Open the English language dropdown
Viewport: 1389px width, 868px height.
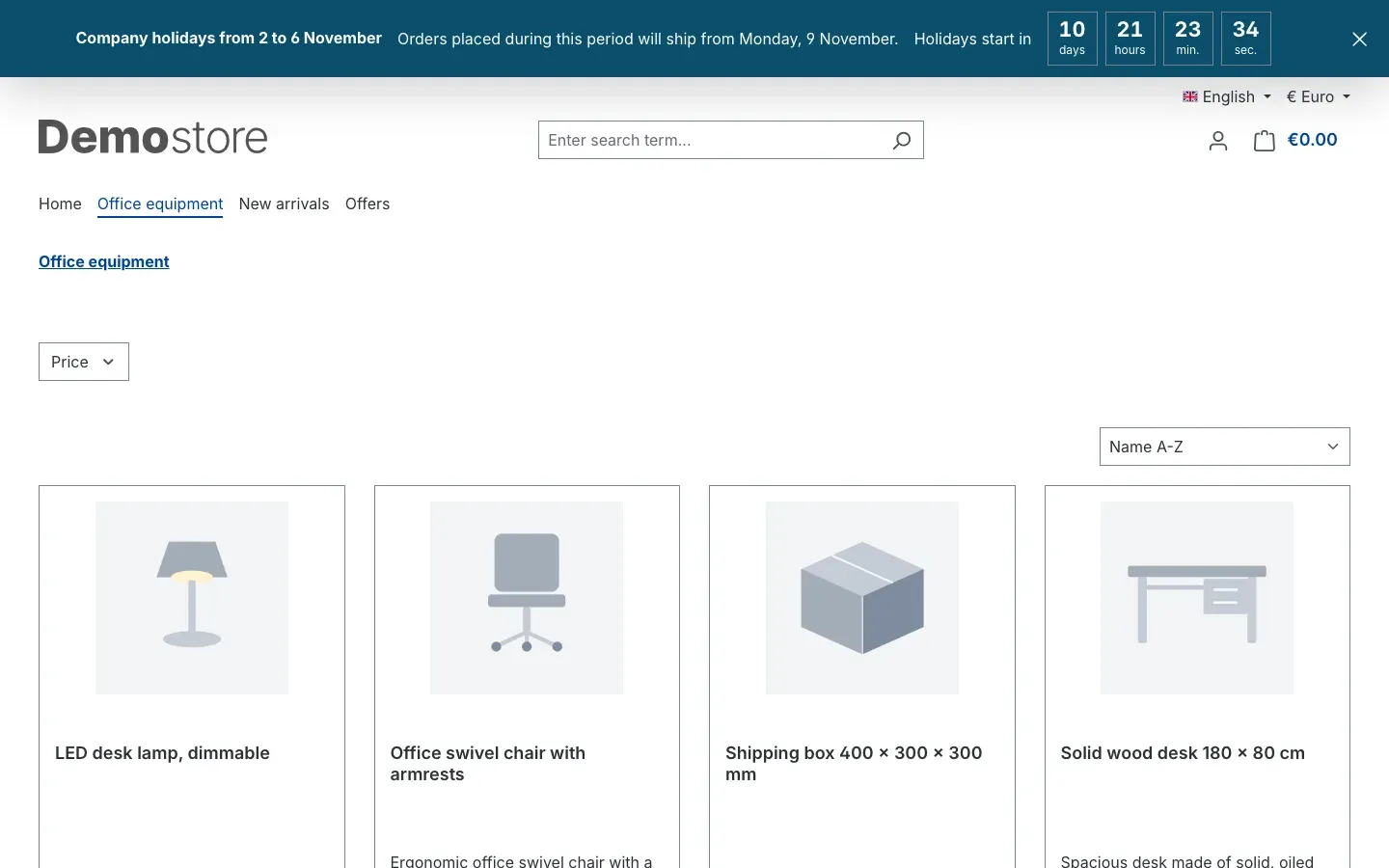(x=1227, y=96)
